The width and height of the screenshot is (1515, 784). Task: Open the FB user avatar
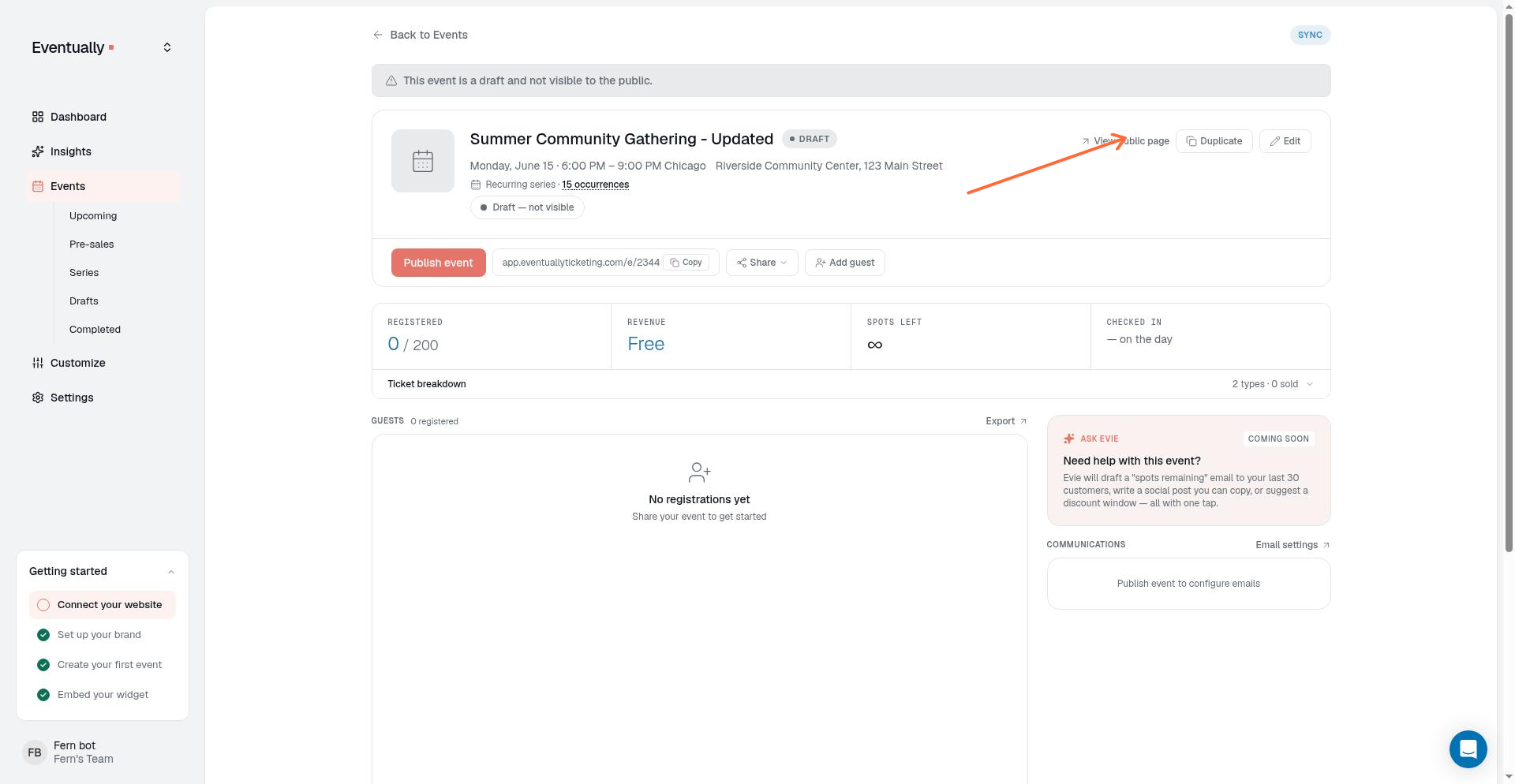pyautogui.click(x=35, y=752)
